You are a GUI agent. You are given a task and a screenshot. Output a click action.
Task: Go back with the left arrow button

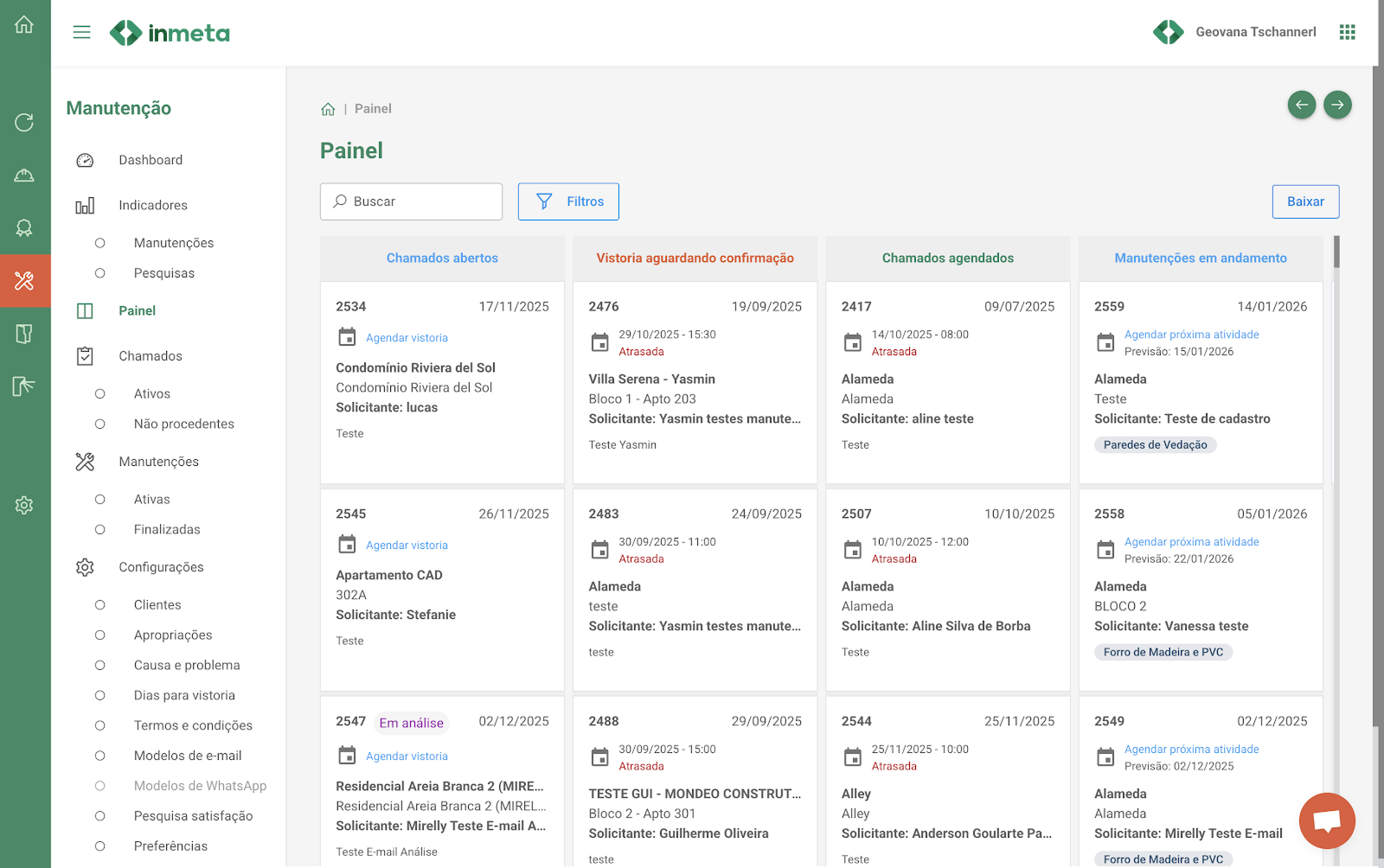click(1302, 105)
